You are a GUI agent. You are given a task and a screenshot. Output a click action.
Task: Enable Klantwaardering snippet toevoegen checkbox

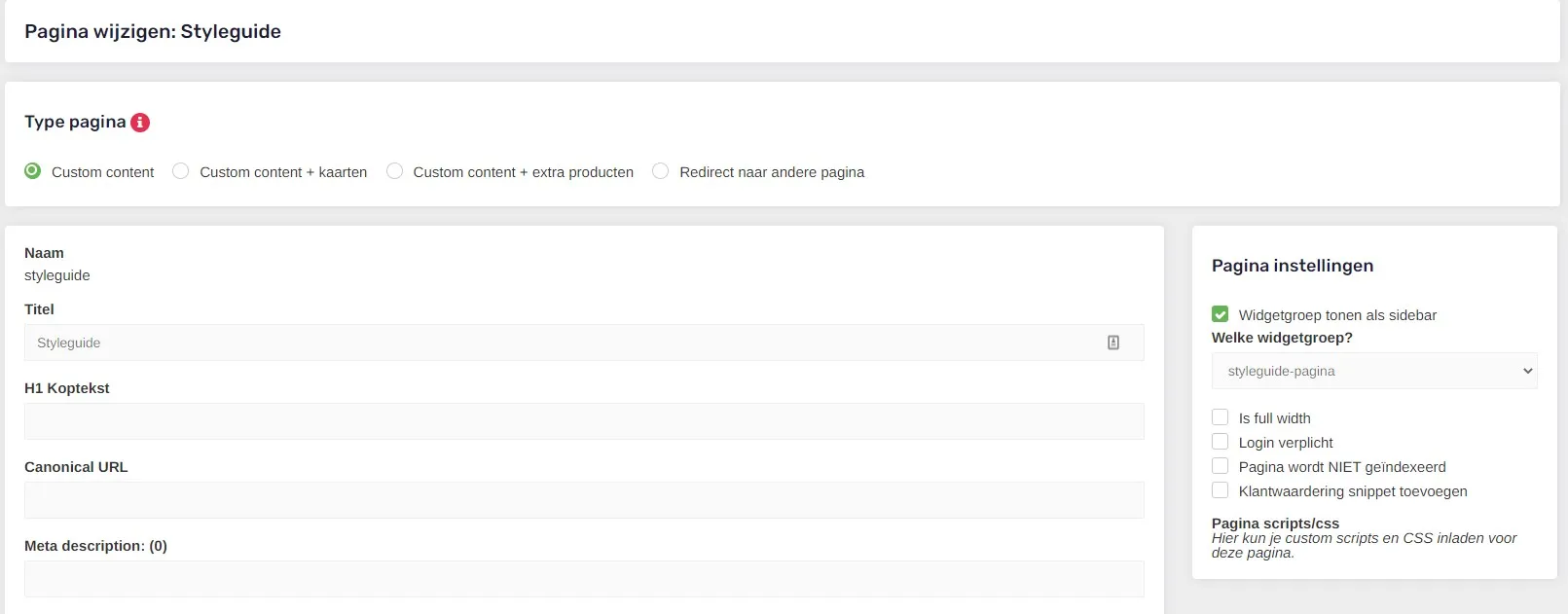(1220, 490)
